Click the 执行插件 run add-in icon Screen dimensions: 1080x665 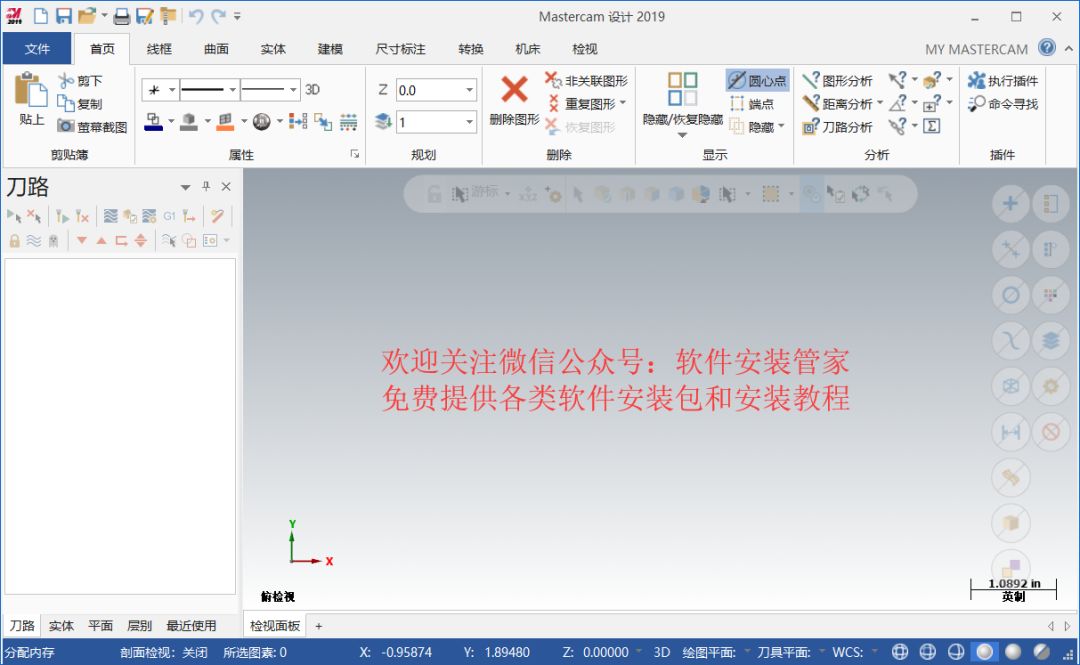point(977,81)
